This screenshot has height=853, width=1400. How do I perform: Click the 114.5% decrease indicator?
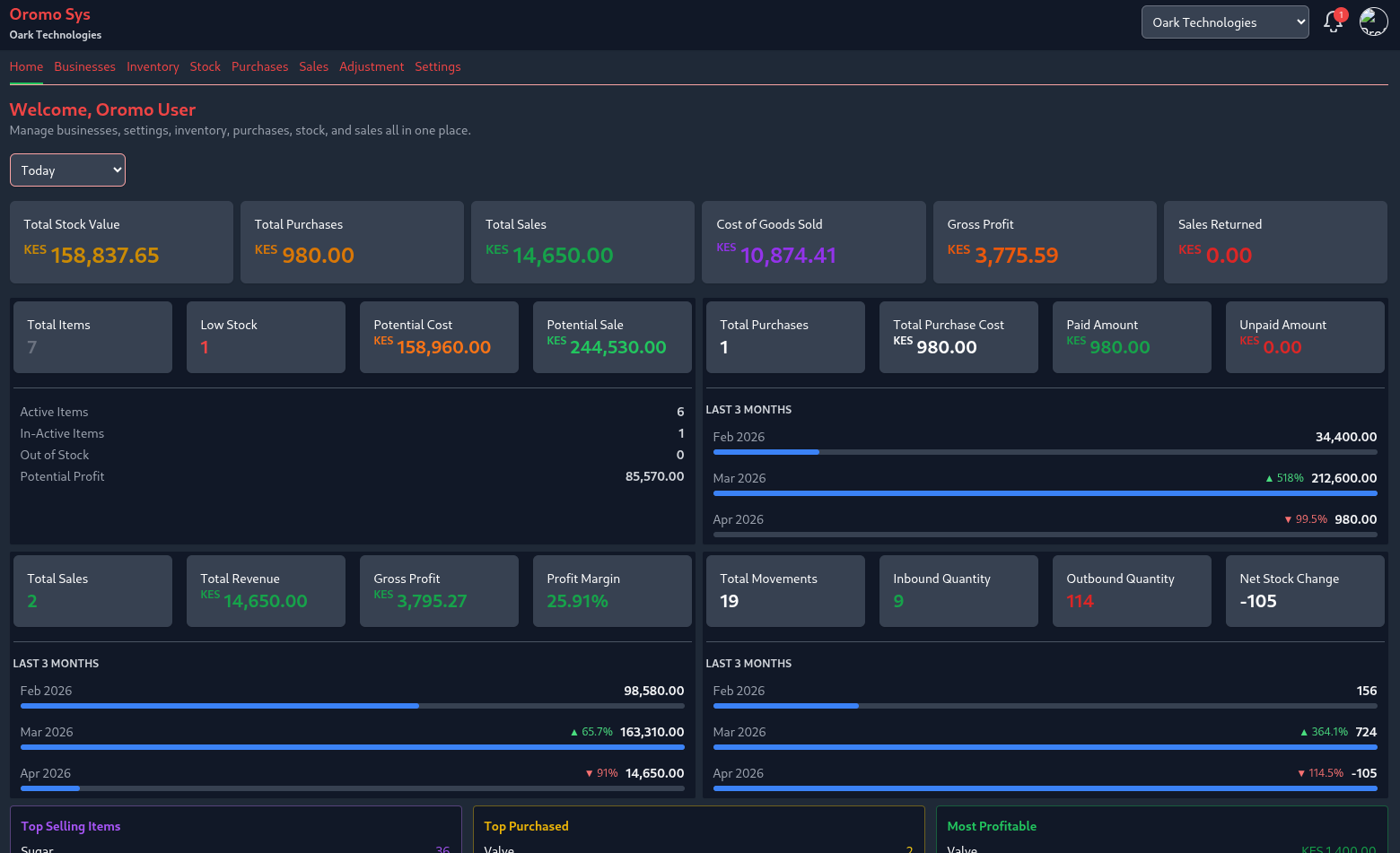[1320, 773]
